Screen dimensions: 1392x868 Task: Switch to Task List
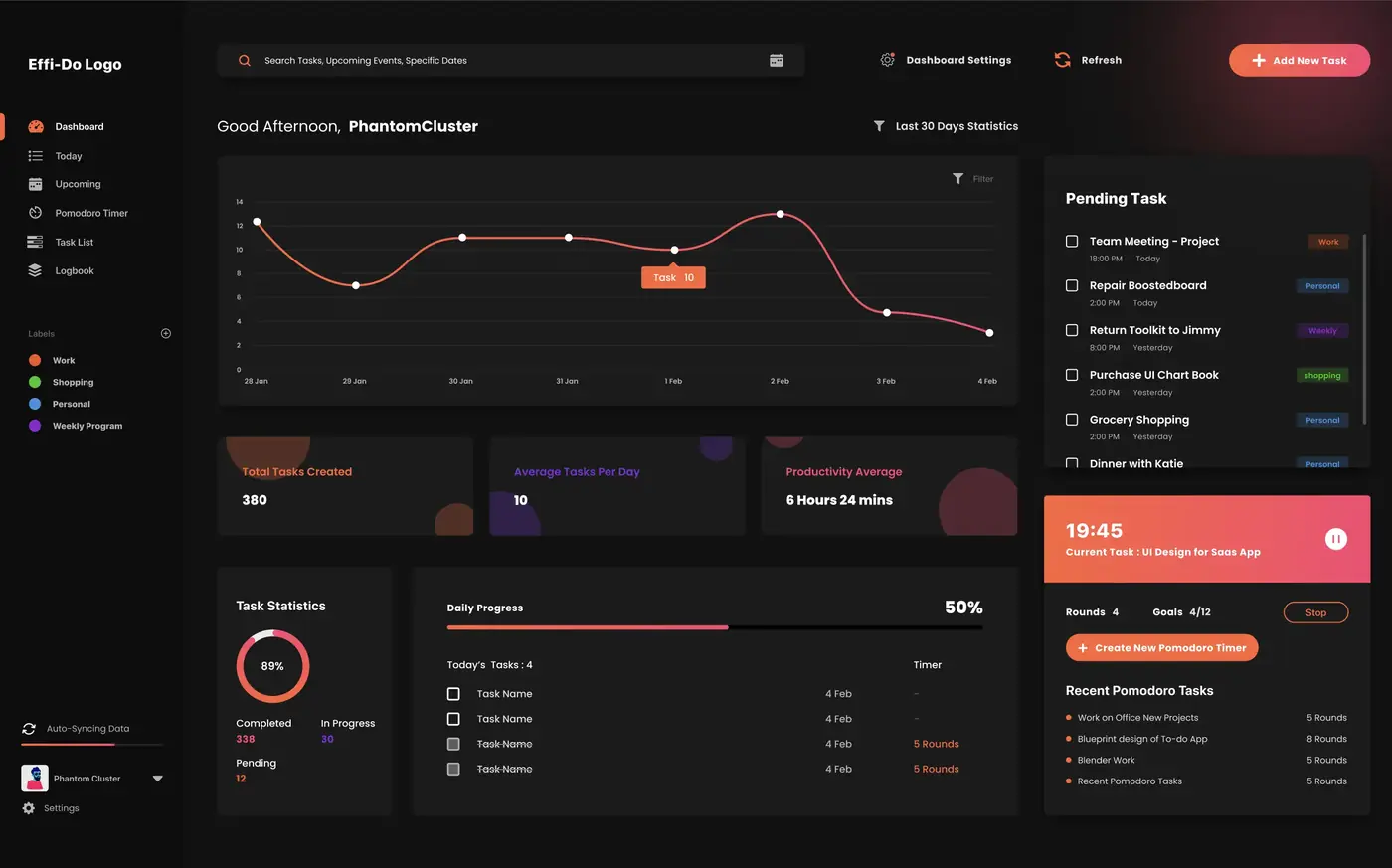[x=75, y=242]
